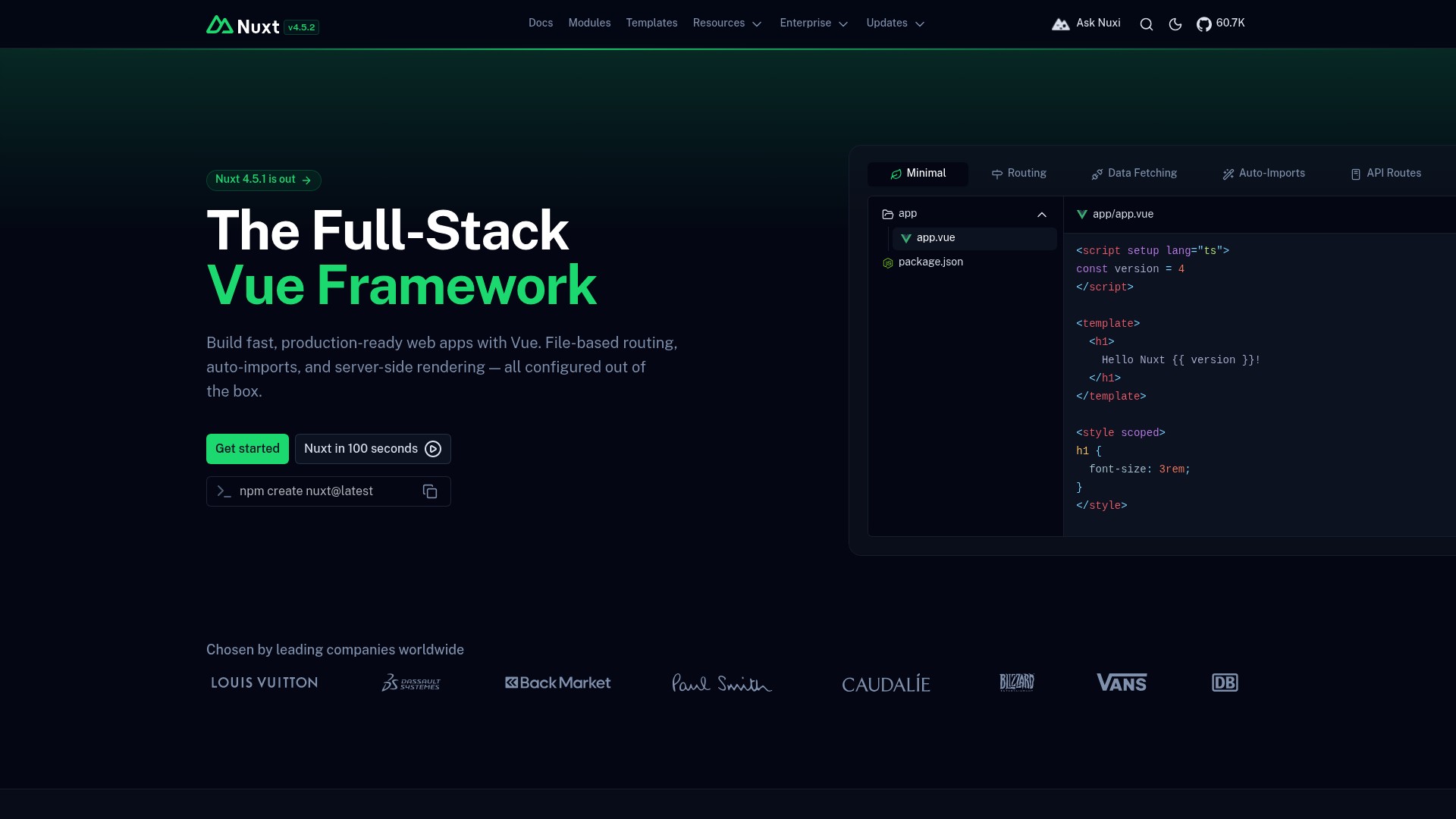Switch to the API Routes tab
1456x819 pixels.
1385,174
